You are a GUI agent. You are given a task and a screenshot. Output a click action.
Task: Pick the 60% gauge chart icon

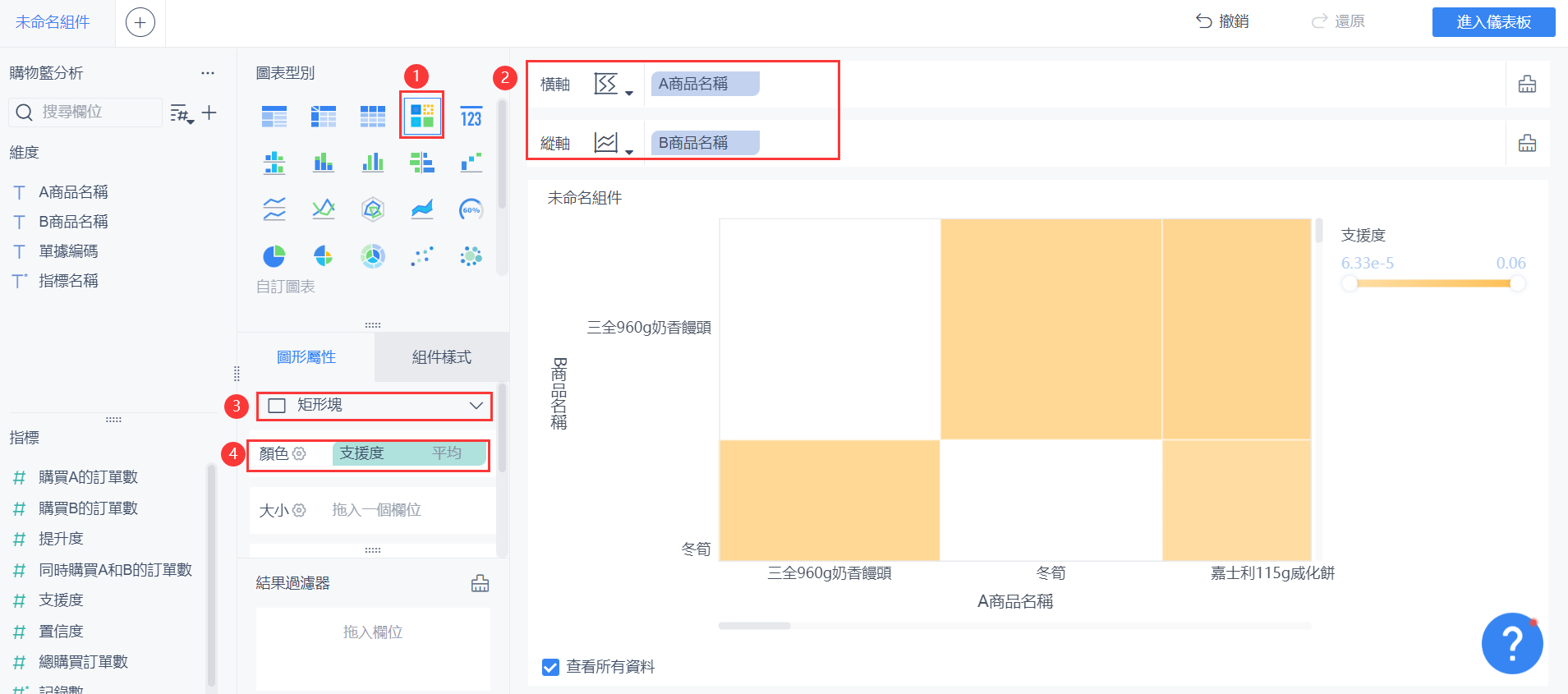(471, 209)
